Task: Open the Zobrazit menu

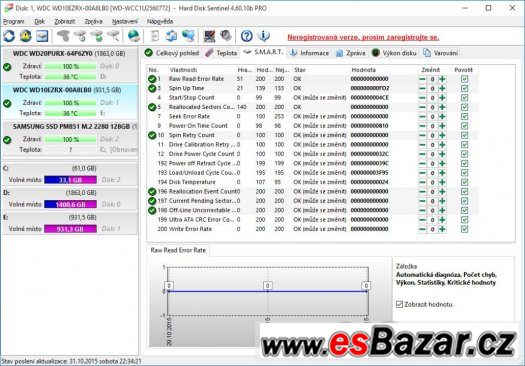Action: 65,21
